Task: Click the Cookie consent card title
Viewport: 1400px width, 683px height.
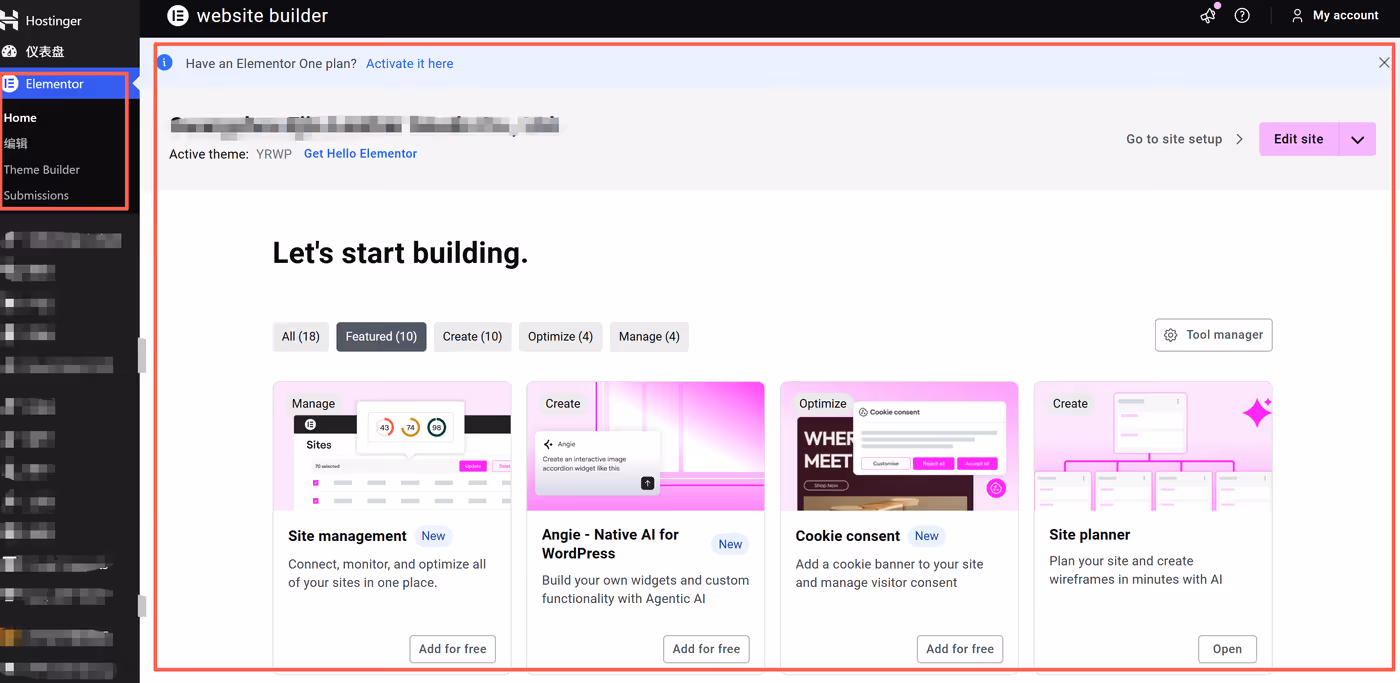Action: pos(848,536)
